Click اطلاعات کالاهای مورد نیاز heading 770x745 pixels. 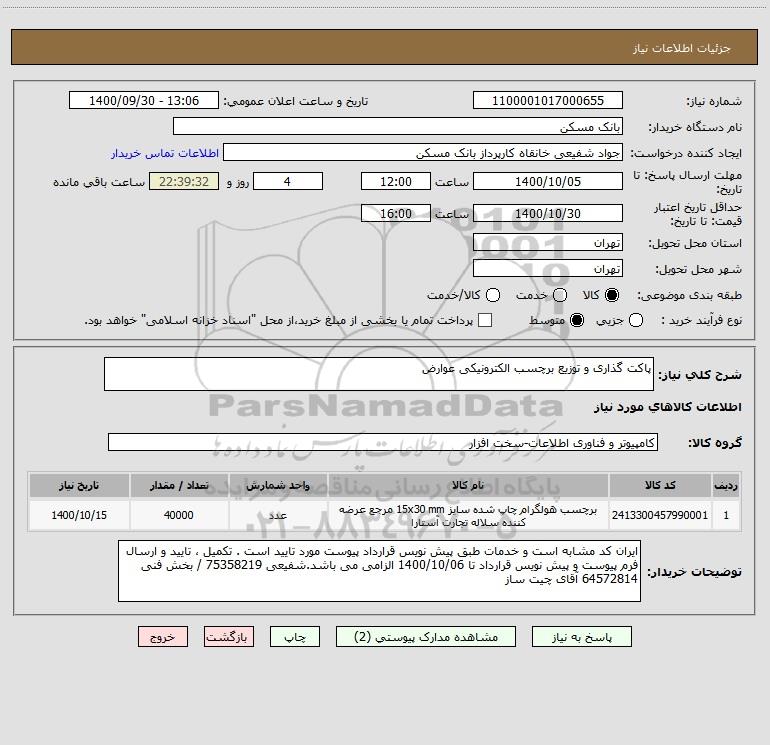[667, 407]
